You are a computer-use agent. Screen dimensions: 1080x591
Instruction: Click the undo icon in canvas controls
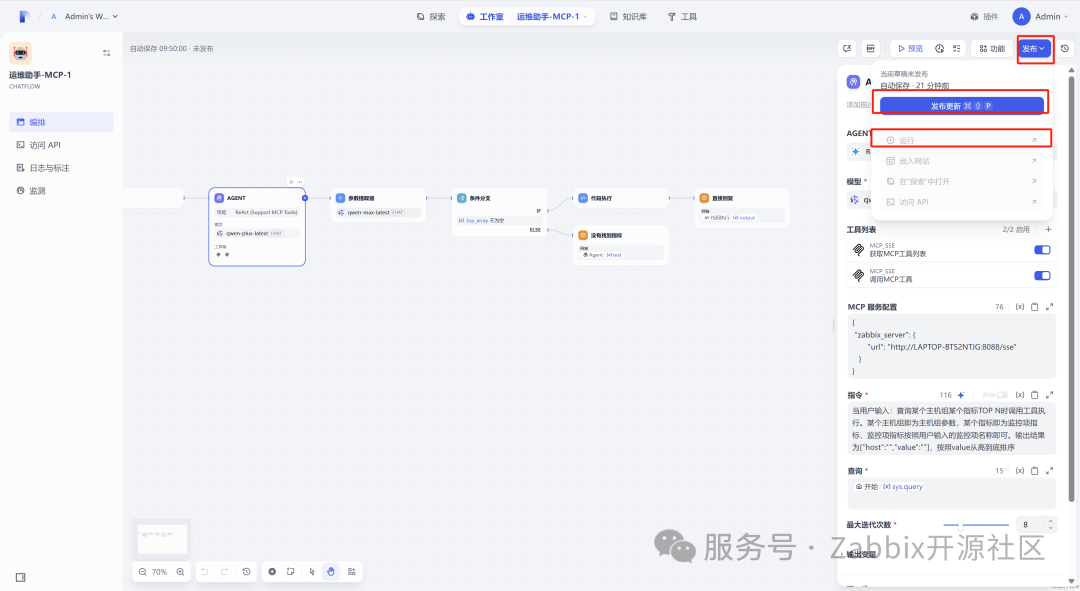[x=205, y=571]
